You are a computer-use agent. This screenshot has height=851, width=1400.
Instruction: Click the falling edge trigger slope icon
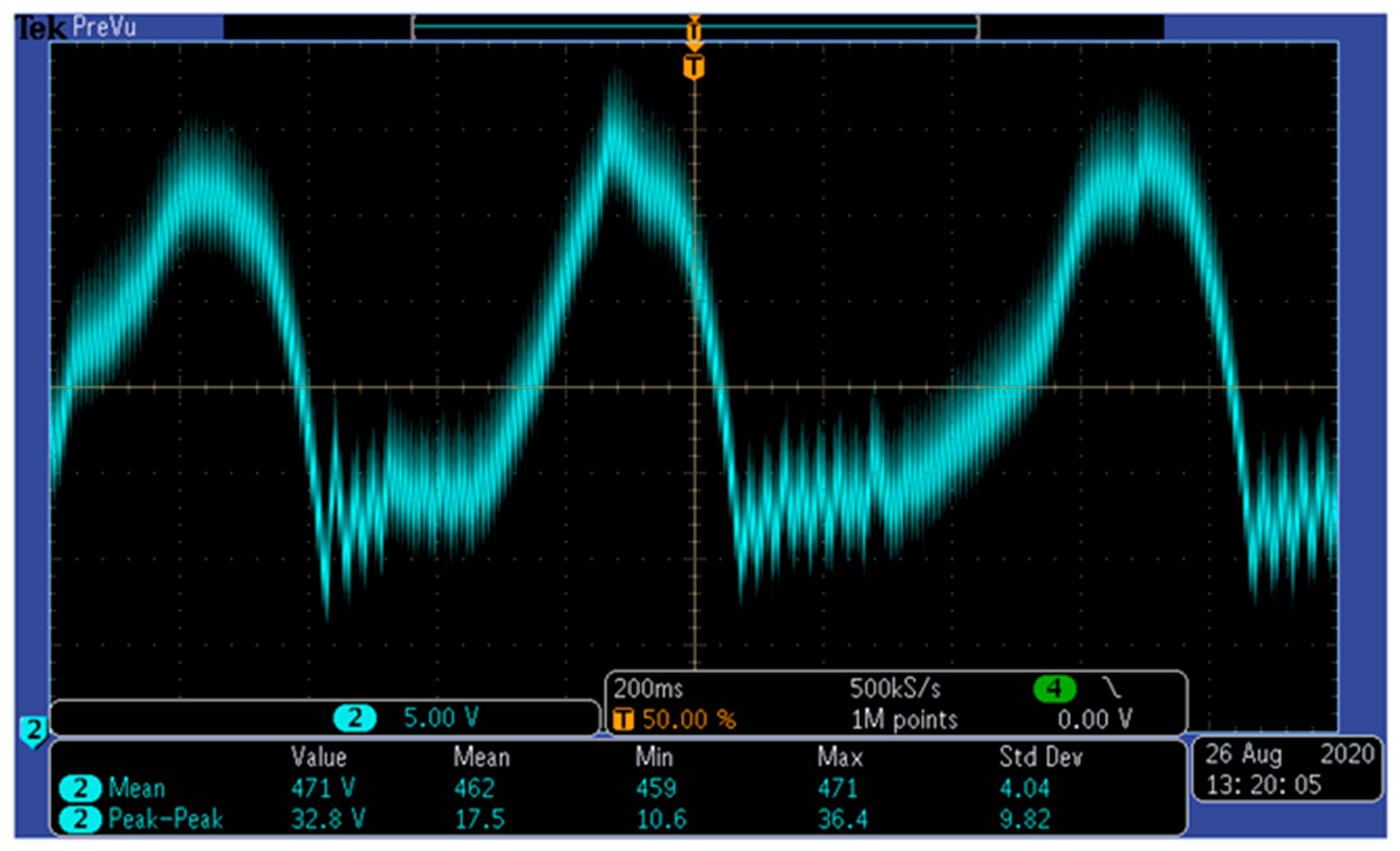(x=1112, y=688)
